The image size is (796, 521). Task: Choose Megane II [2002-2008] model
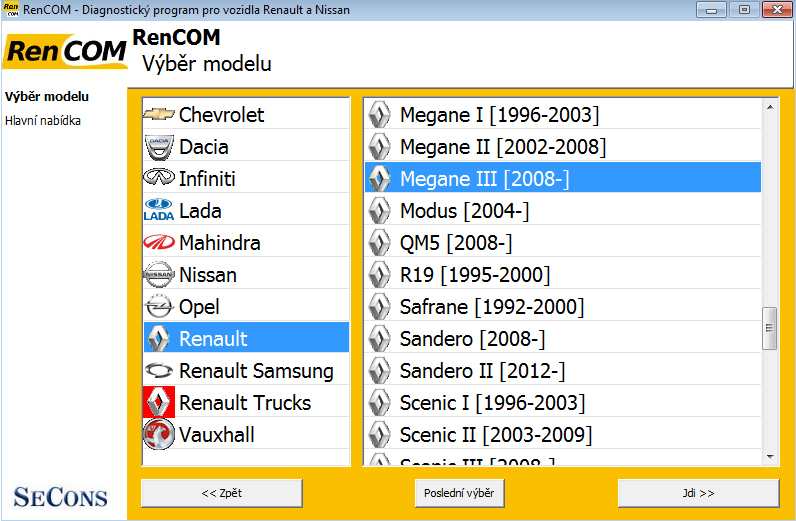502,147
